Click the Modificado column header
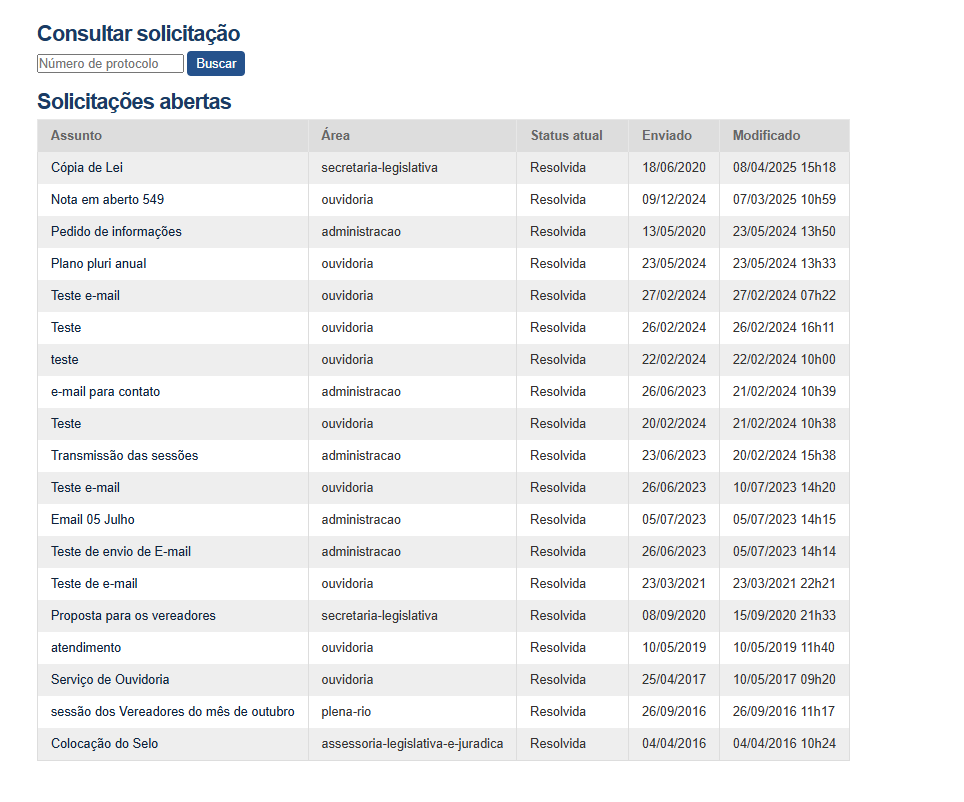964x802 pixels. pyautogui.click(x=766, y=136)
